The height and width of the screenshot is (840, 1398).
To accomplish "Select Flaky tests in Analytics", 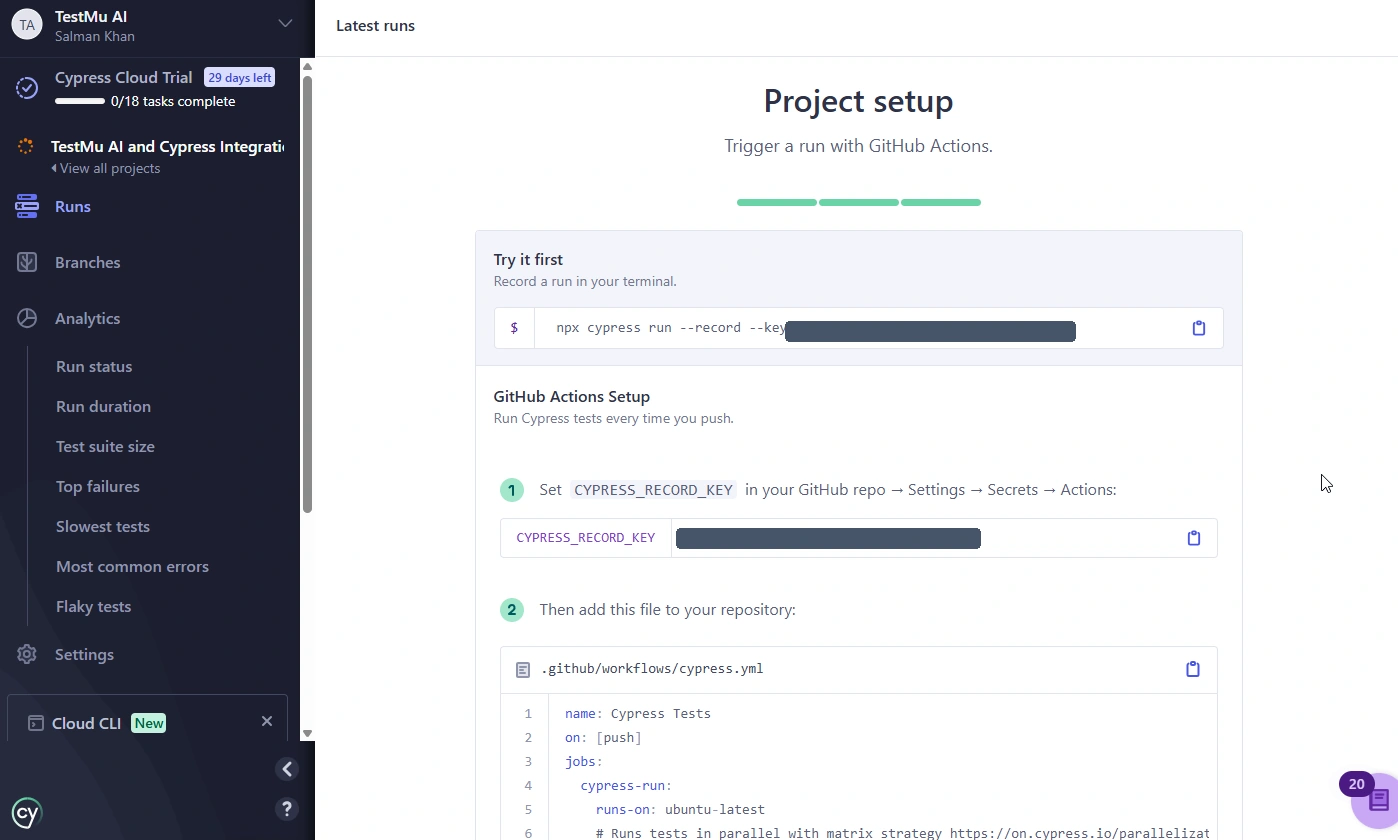I will pos(93,606).
